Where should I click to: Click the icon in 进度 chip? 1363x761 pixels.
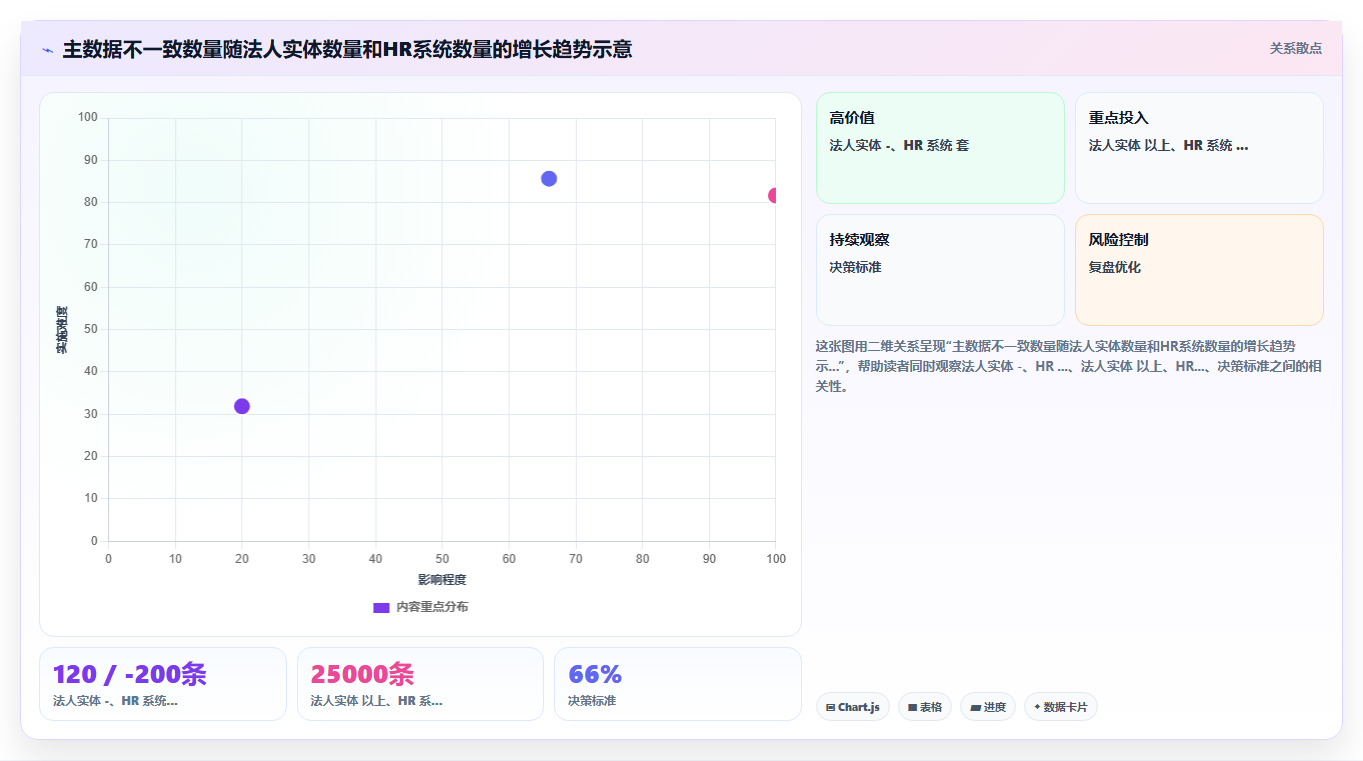coord(975,707)
